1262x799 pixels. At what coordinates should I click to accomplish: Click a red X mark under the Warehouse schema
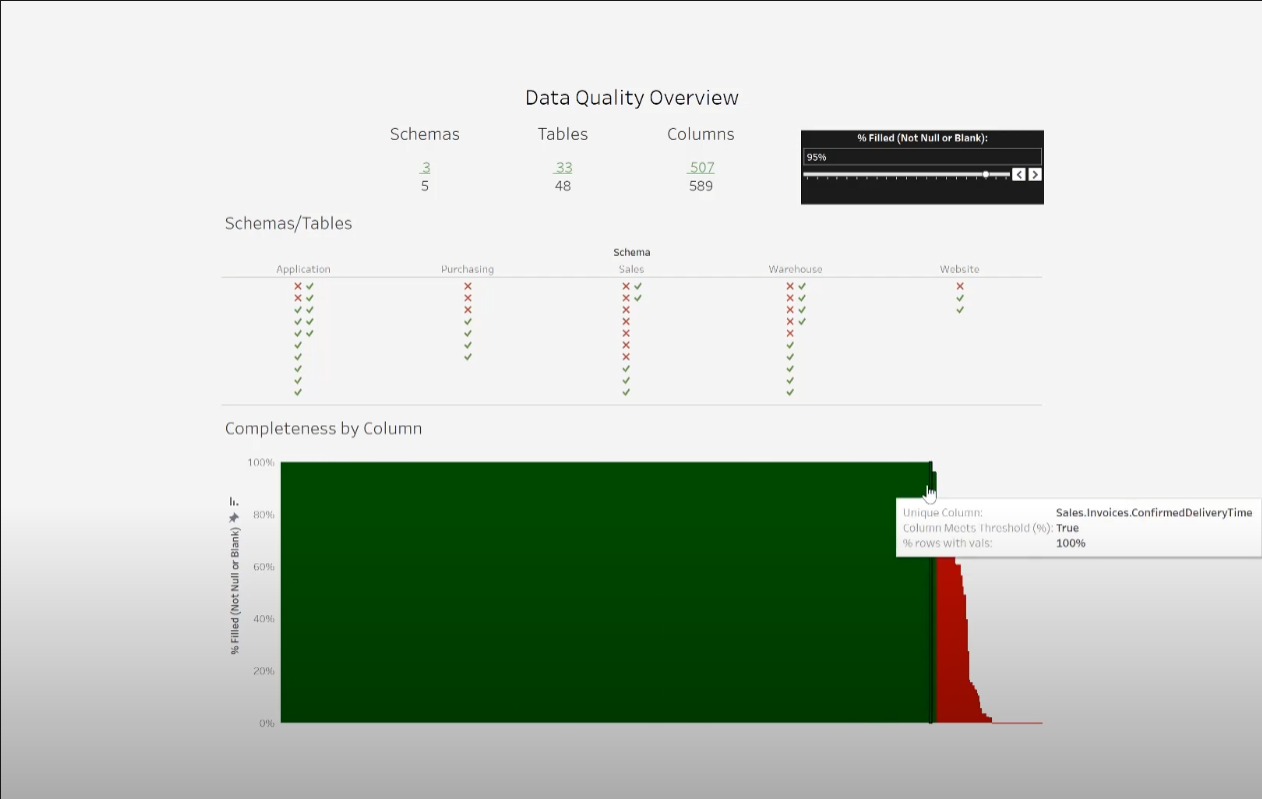tap(789, 285)
